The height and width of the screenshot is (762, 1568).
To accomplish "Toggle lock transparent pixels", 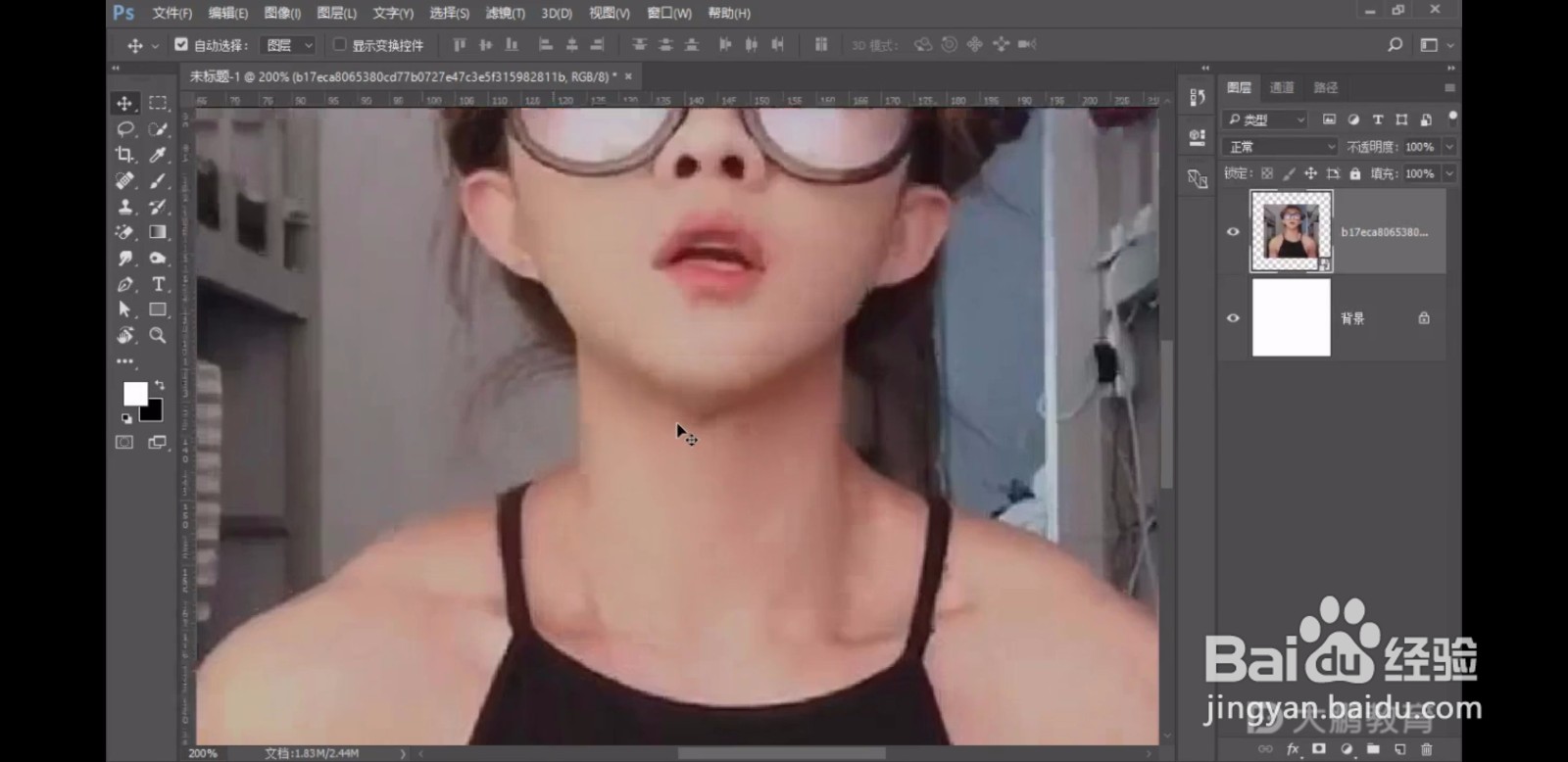I will (1267, 173).
